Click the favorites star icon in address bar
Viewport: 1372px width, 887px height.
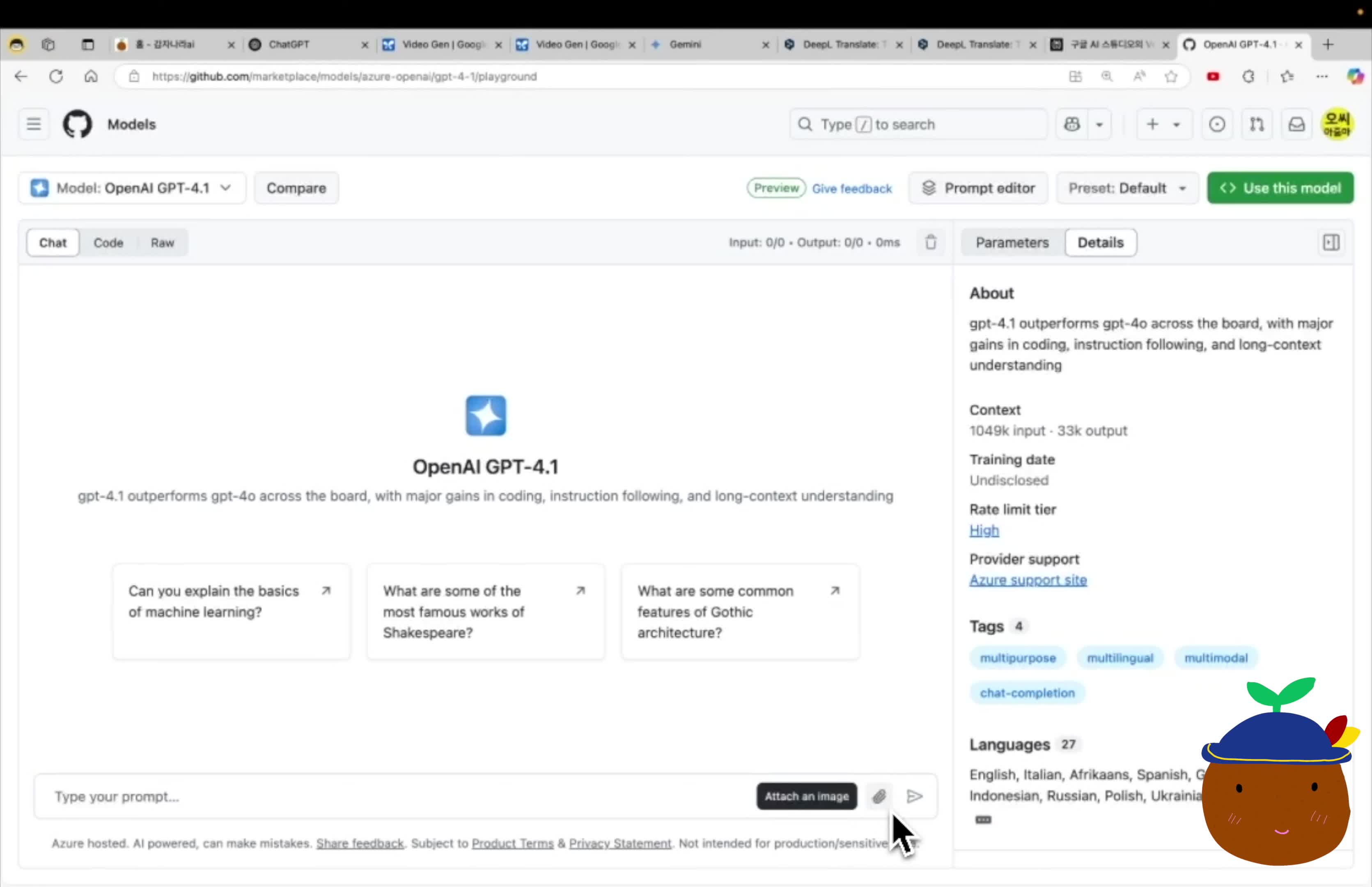[1171, 77]
